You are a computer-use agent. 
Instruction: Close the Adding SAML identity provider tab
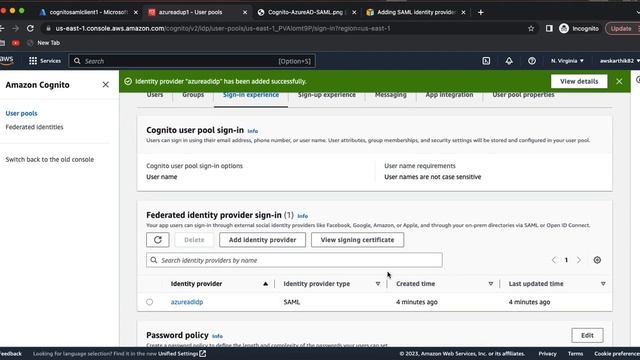463,12
